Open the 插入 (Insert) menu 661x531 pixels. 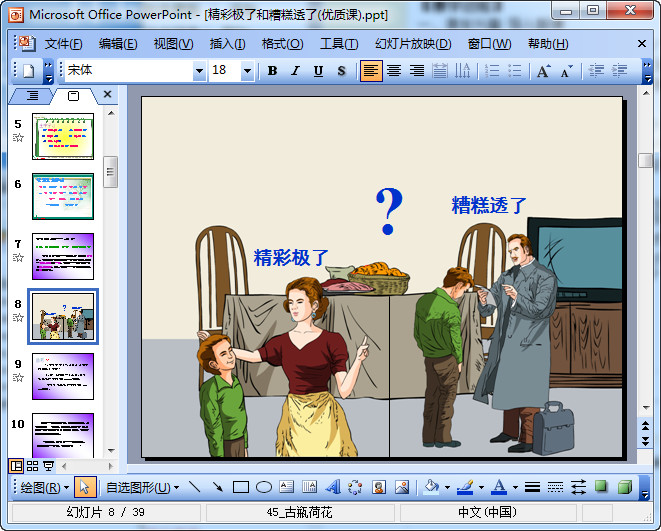(227, 44)
